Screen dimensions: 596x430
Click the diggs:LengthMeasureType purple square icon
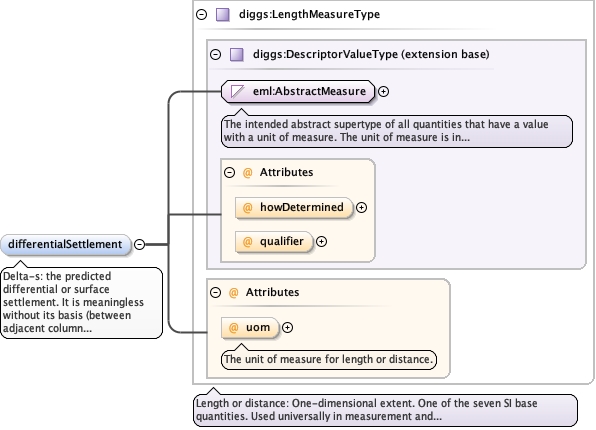223,15
